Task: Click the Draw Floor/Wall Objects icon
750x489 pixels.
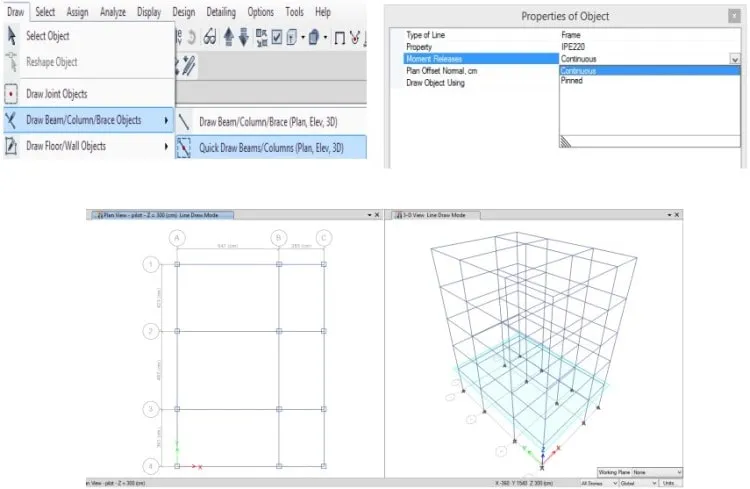Action: [x=11, y=146]
